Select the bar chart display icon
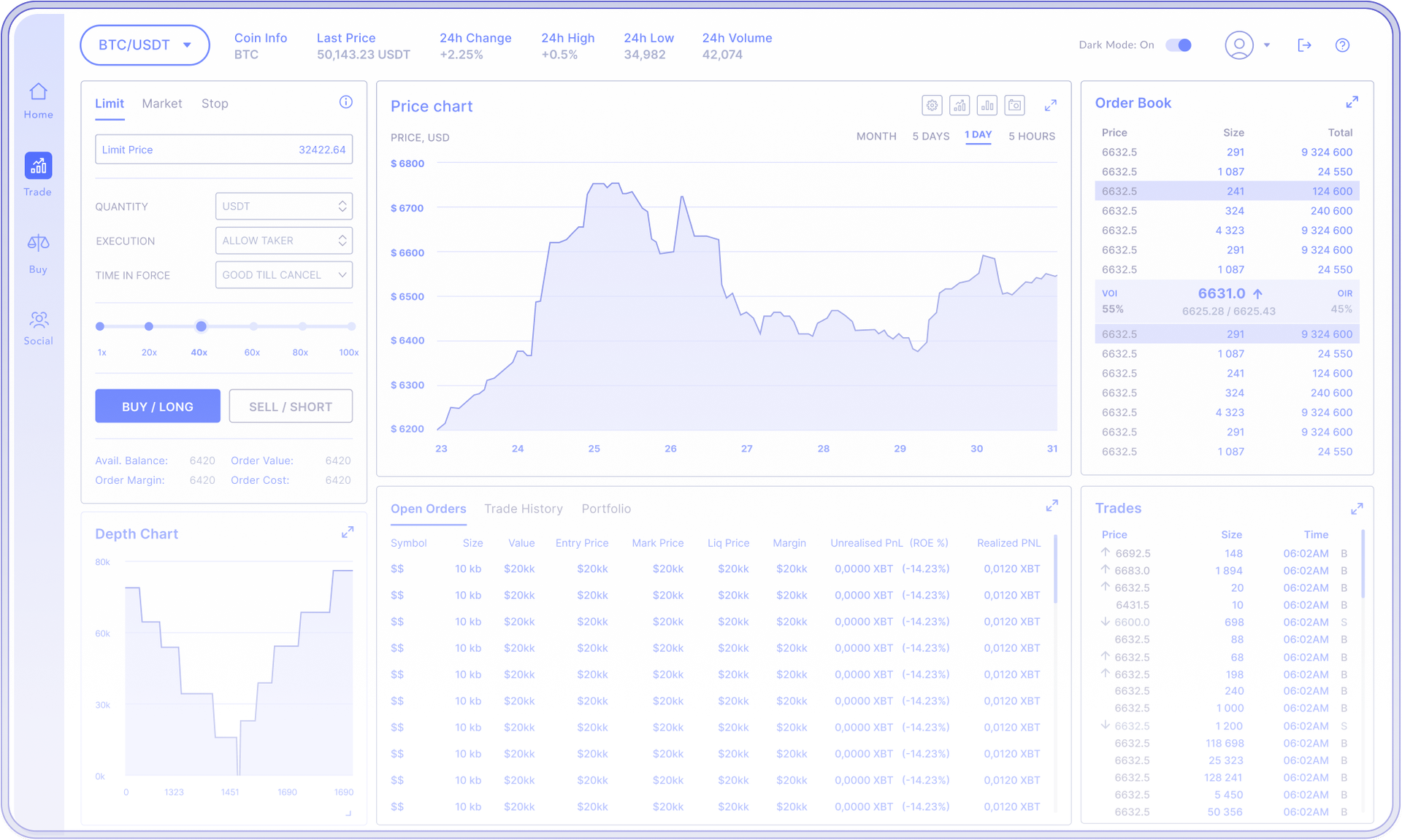The width and height of the screenshot is (1402, 840). pyautogui.click(x=987, y=105)
